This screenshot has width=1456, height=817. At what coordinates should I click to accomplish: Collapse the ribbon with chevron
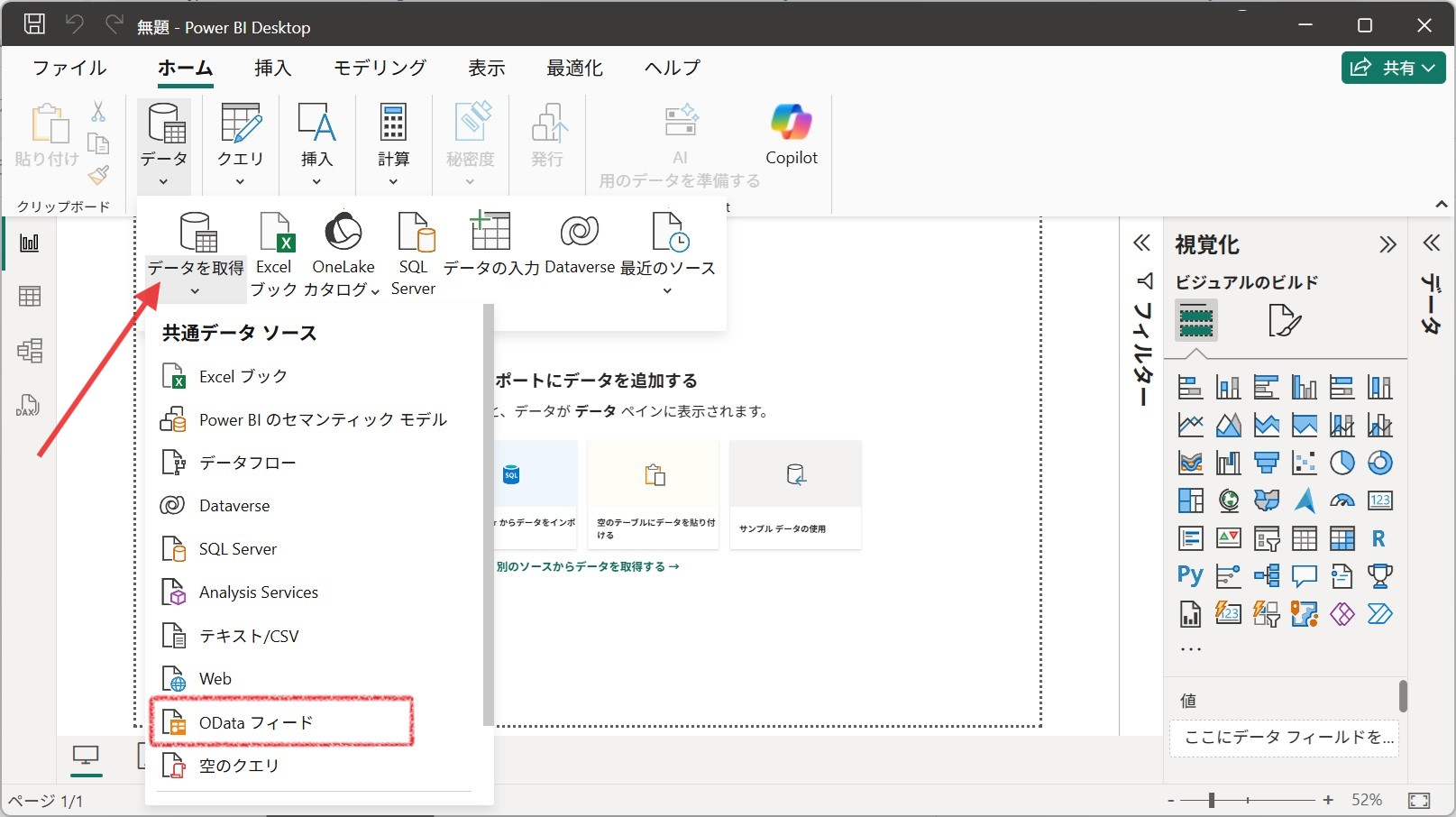coord(1442,205)
